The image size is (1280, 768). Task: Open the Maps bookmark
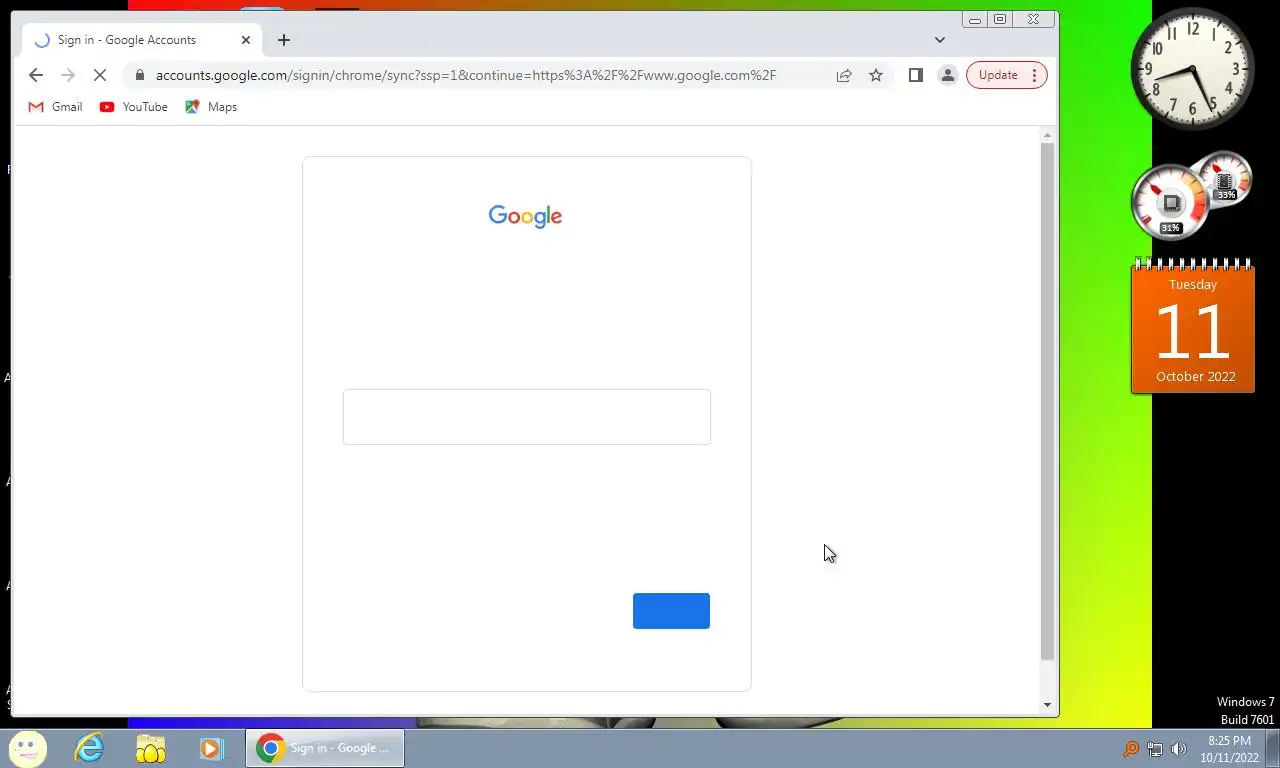211,107
